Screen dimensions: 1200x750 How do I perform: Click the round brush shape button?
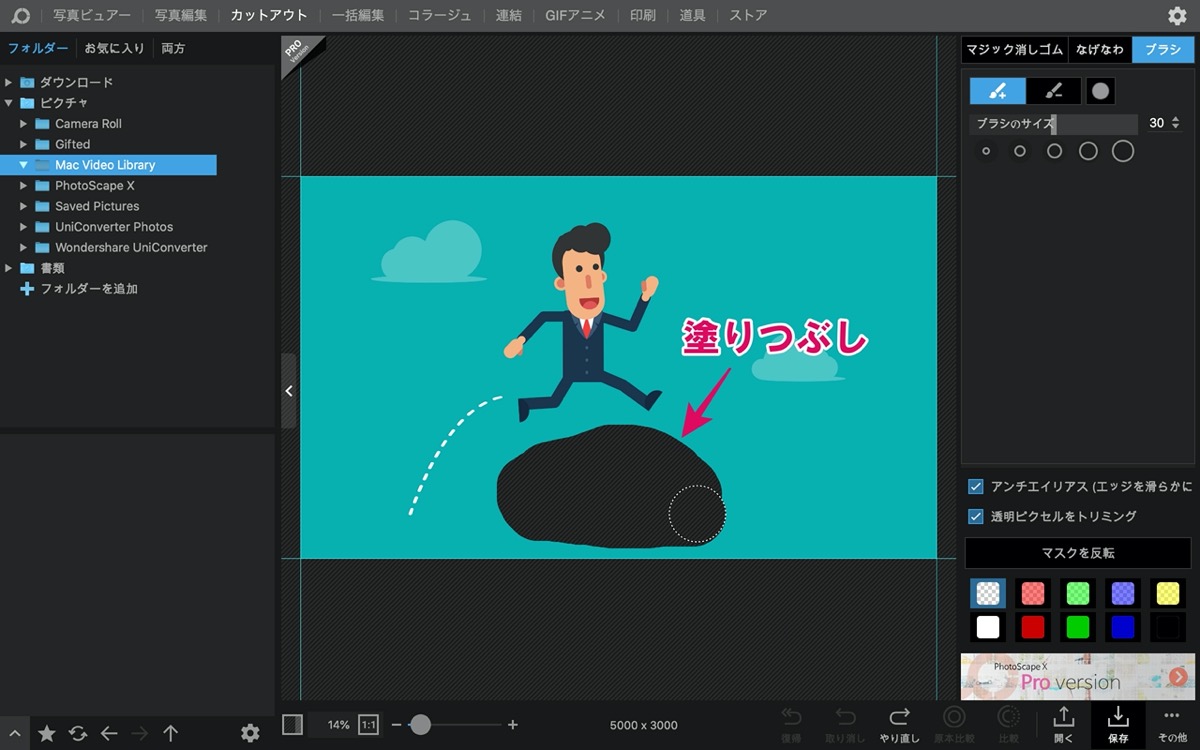(x=1100, y=91)
